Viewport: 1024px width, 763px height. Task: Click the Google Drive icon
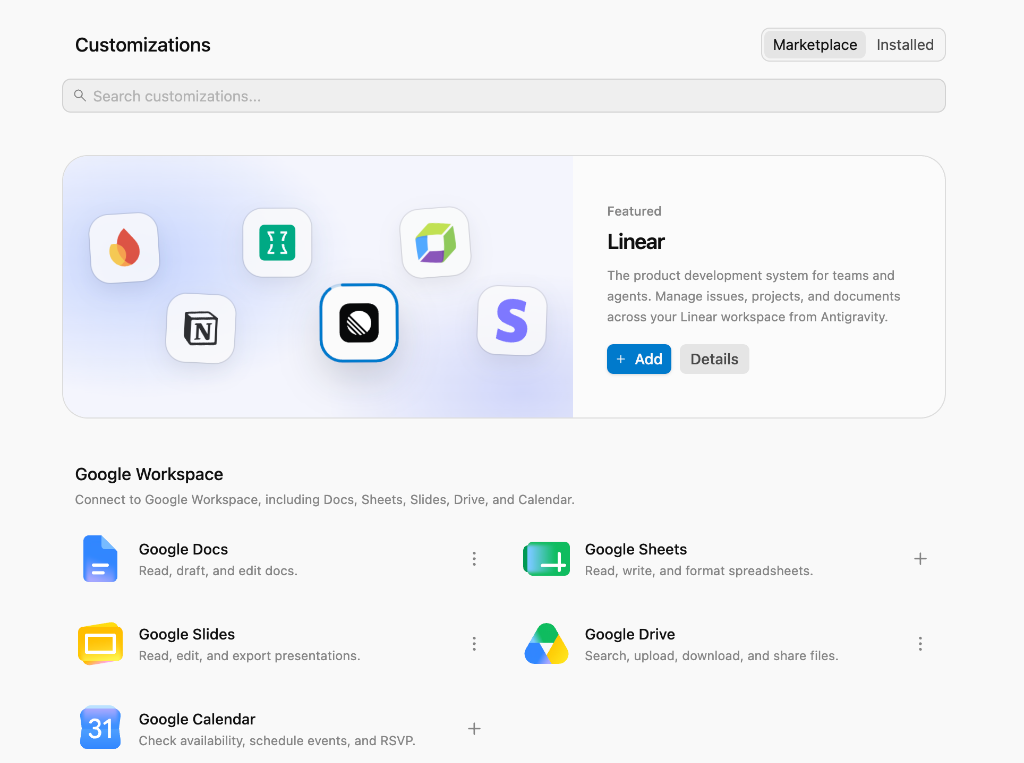(x=547, y=643)
